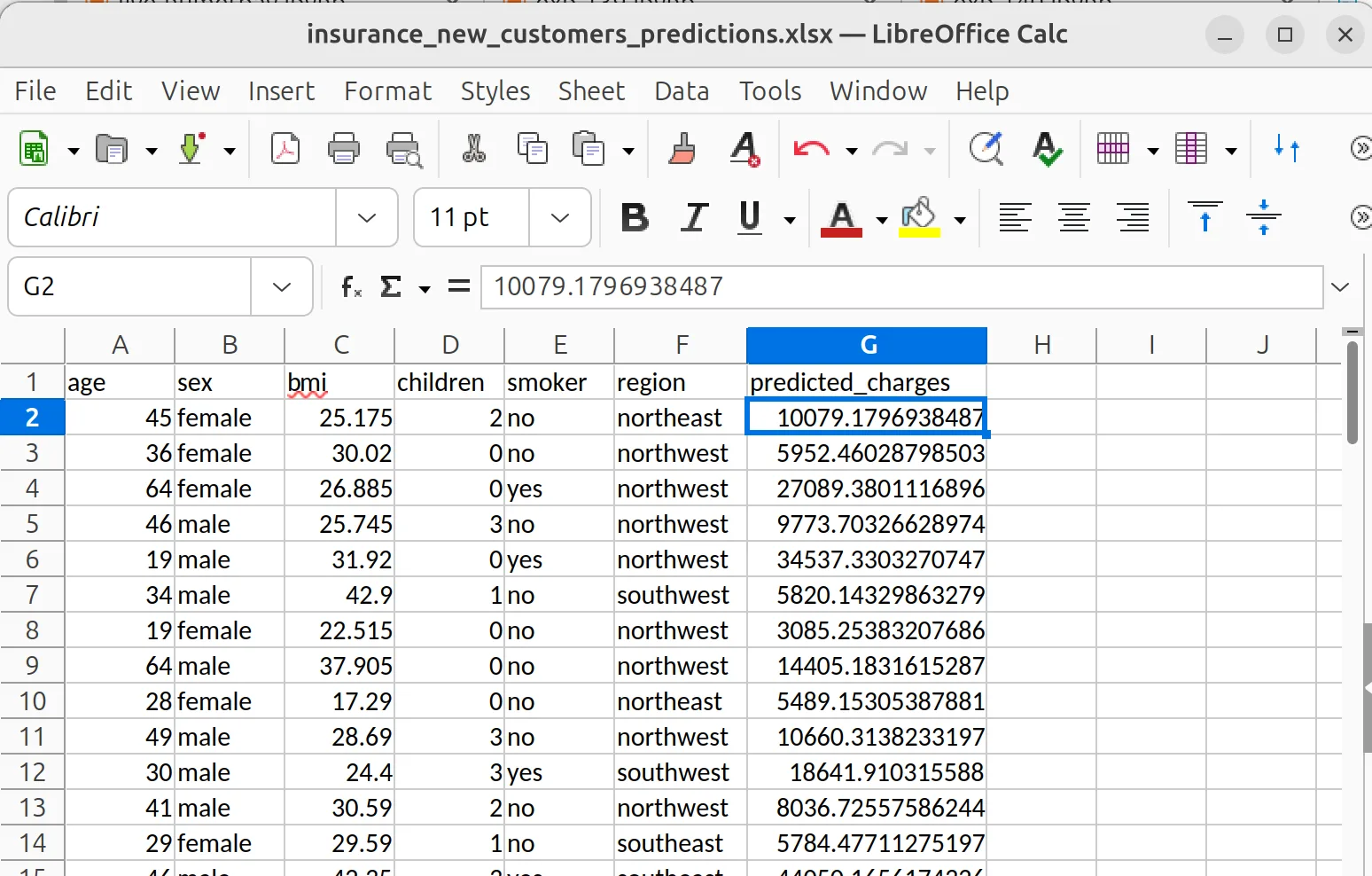
Task: Apply red font color
Action: click(x=842, y=219)
